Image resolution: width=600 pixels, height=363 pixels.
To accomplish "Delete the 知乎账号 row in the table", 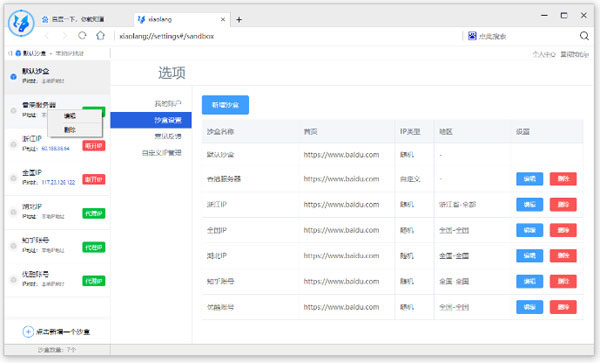I will point(563,281).
